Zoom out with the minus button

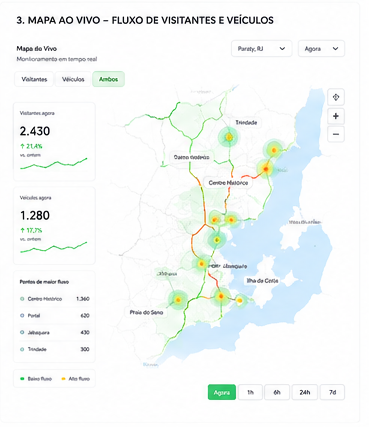tap(336, 134)
